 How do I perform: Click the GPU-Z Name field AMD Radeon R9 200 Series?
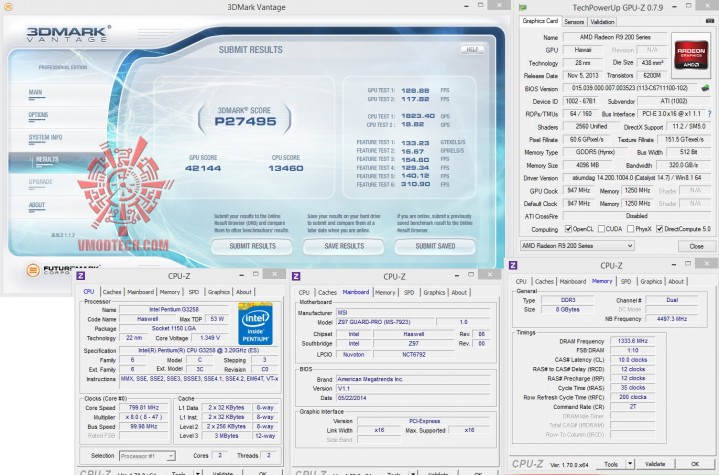615,37
